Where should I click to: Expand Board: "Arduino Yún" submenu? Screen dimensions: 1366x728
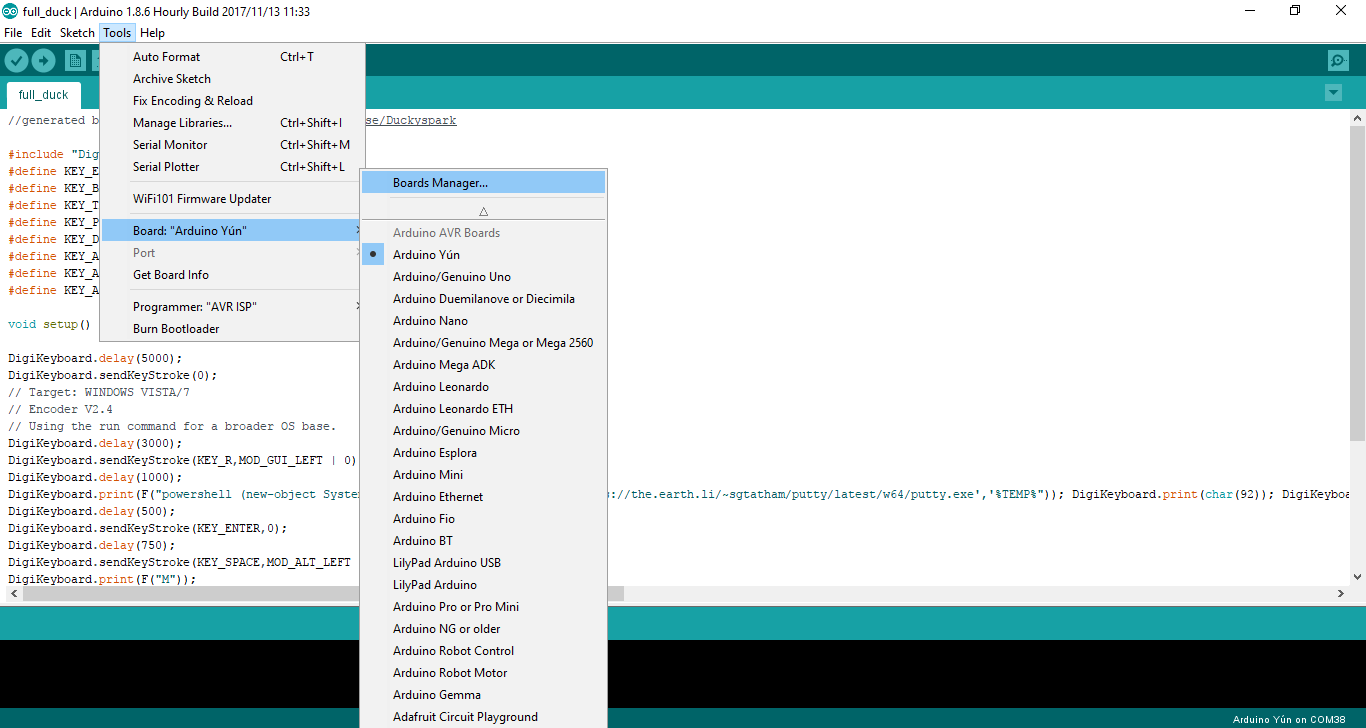pyautogui.click(x=232, y=231)
